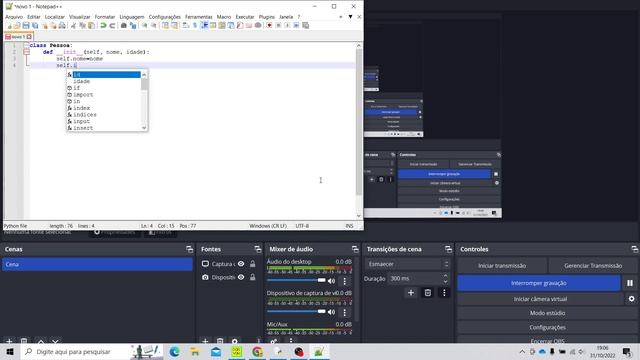
Task: Mute the capture device audio speaker icon
Action: coord(331,312)
